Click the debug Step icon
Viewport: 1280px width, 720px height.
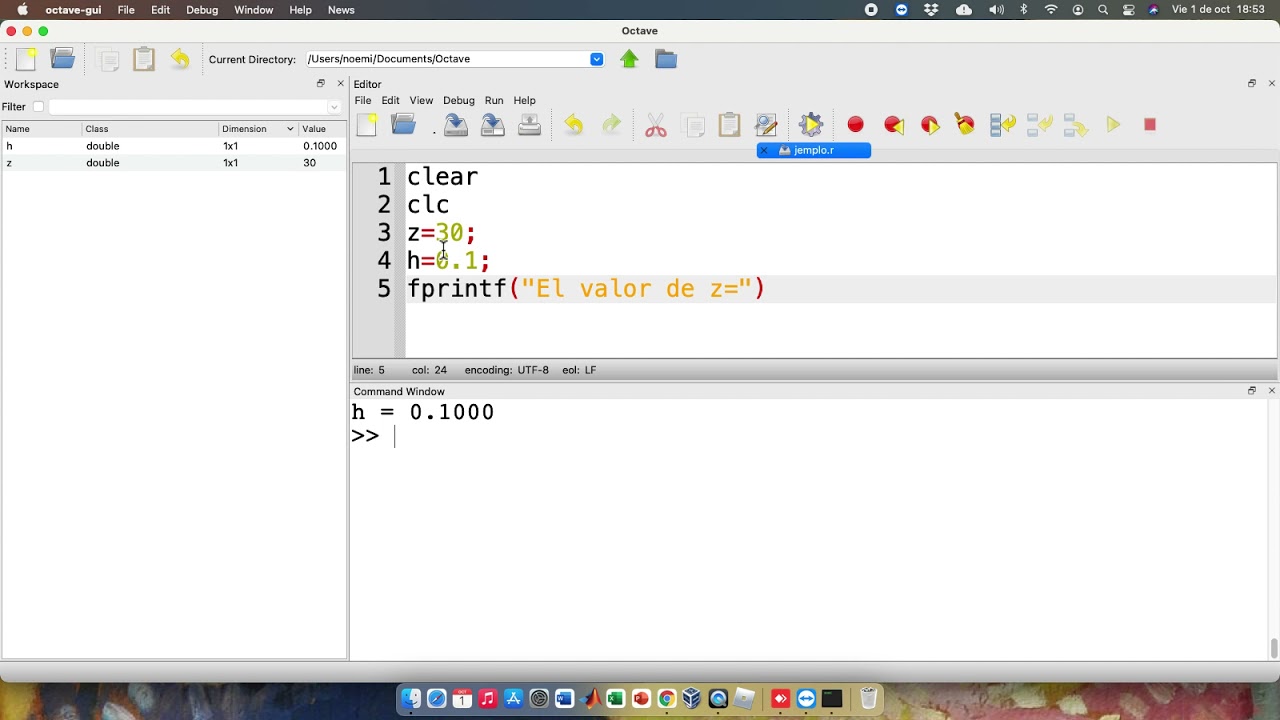click(x=1002, y=125)
